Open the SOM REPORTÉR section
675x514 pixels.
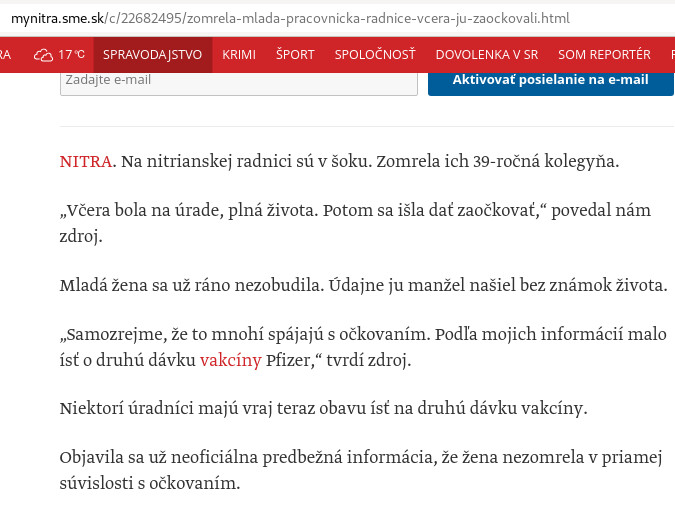(604, 55)
